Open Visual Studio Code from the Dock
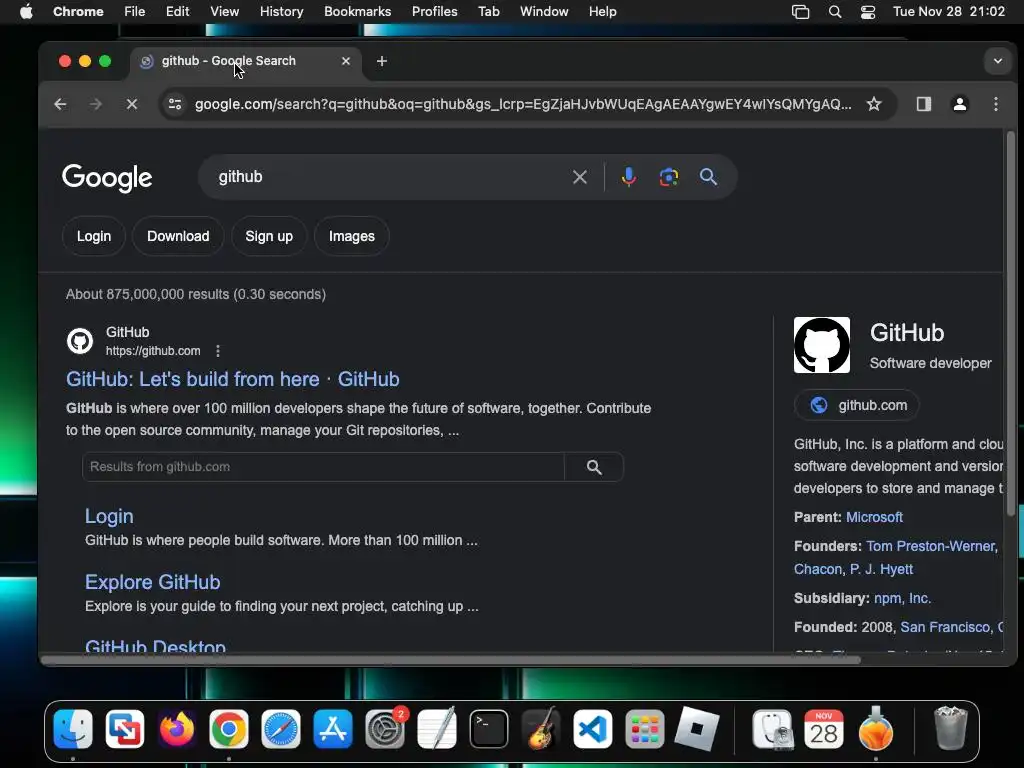This screenshot has height=768, width=1024. pos(592,729)
